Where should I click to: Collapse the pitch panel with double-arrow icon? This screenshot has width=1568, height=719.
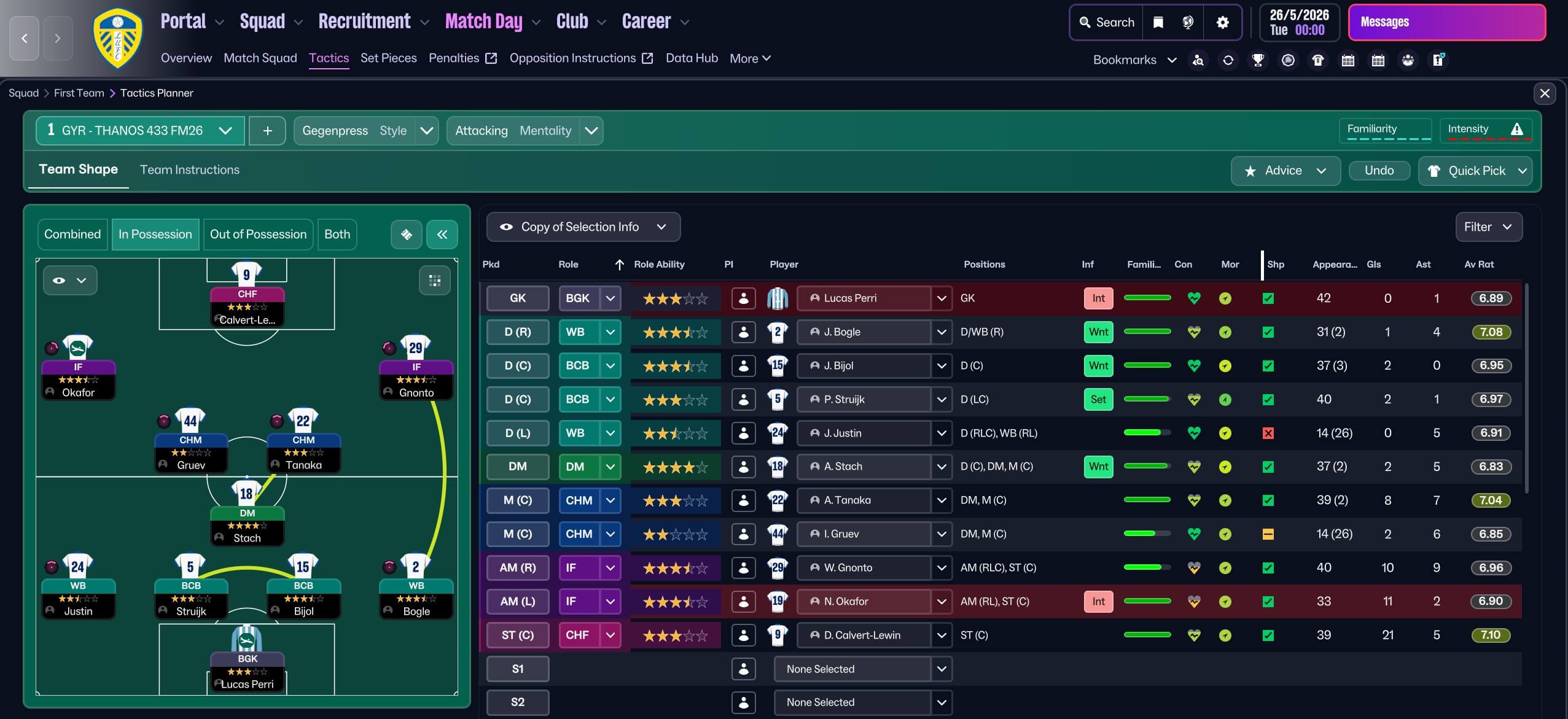click(x=442, y=234)
